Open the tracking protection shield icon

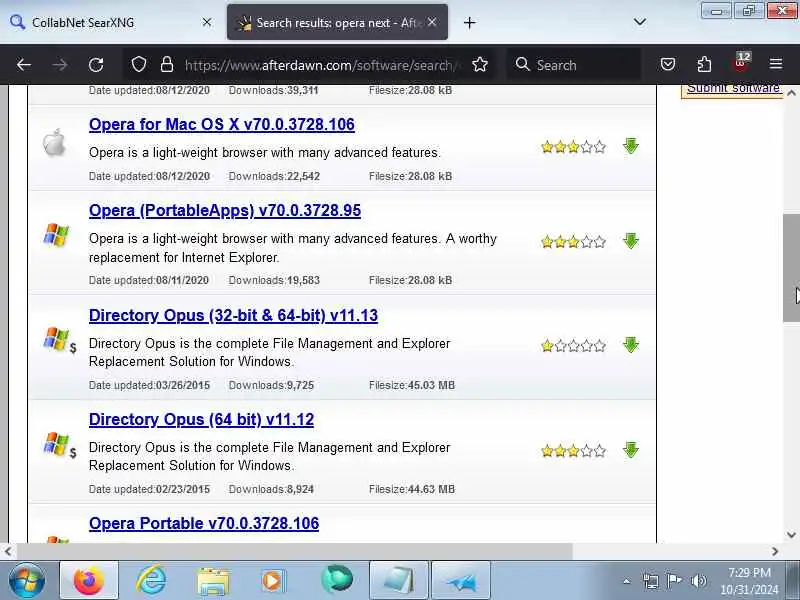[139, 65]
